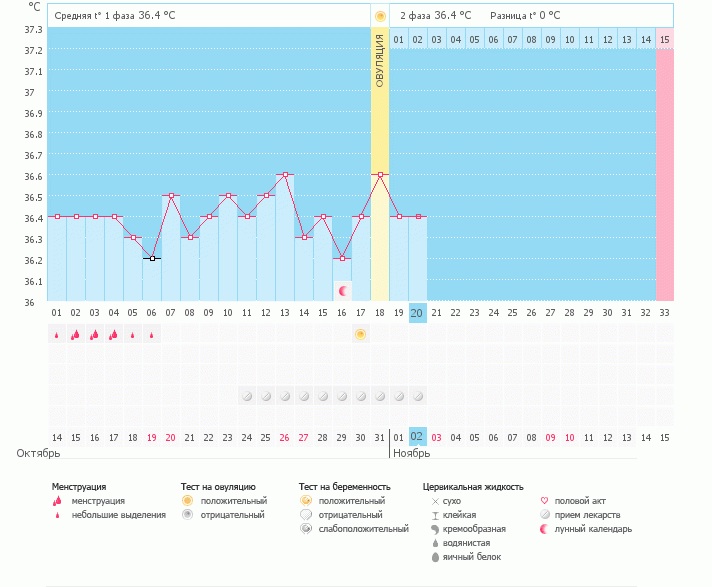
Task: Select the temperature point on cycle day 13
Action: [285, 175]
